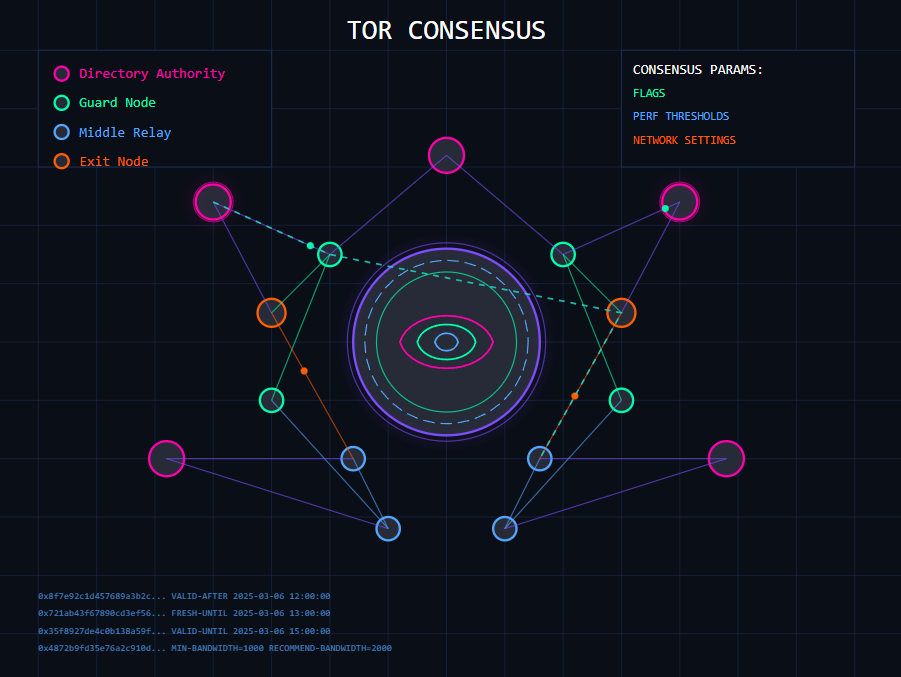Click the orange packet dot below left Exit node
The image size is (901, 677).
304,371
